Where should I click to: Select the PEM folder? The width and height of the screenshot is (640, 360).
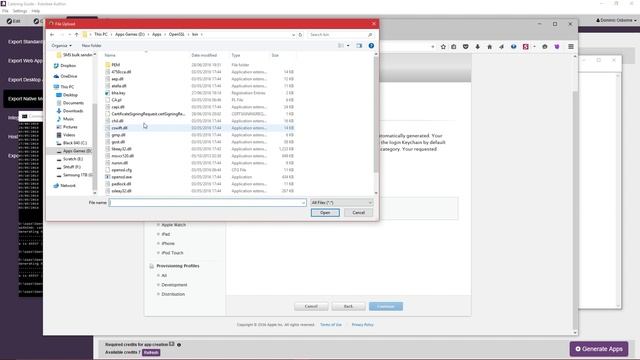click(116, 65)
